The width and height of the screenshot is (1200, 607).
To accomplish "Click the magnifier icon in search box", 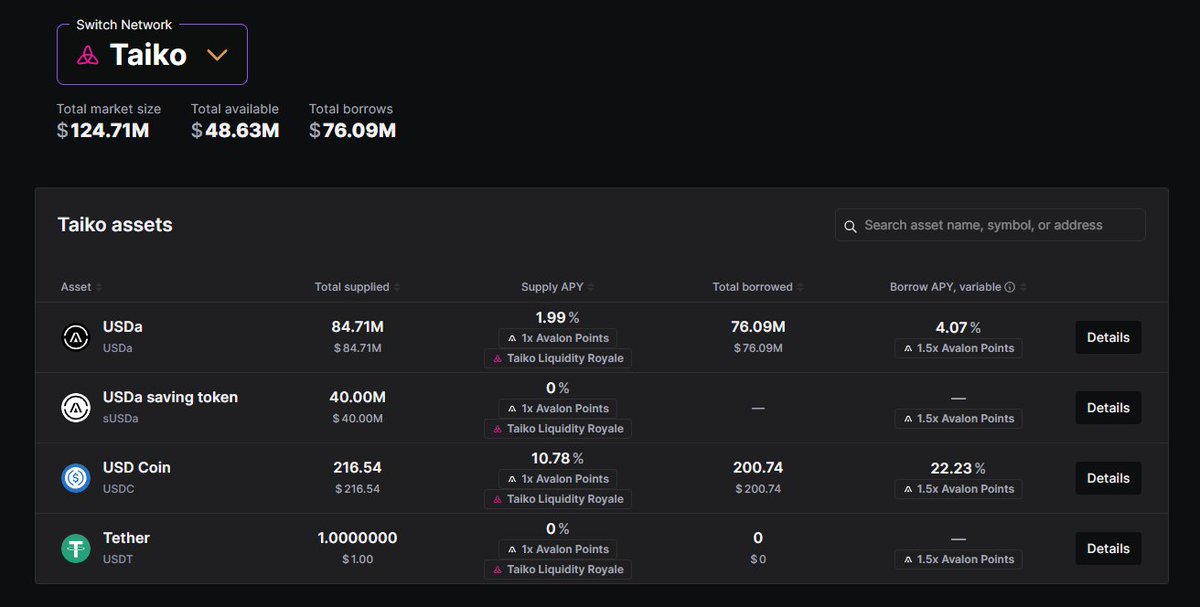I will point(851,226).
